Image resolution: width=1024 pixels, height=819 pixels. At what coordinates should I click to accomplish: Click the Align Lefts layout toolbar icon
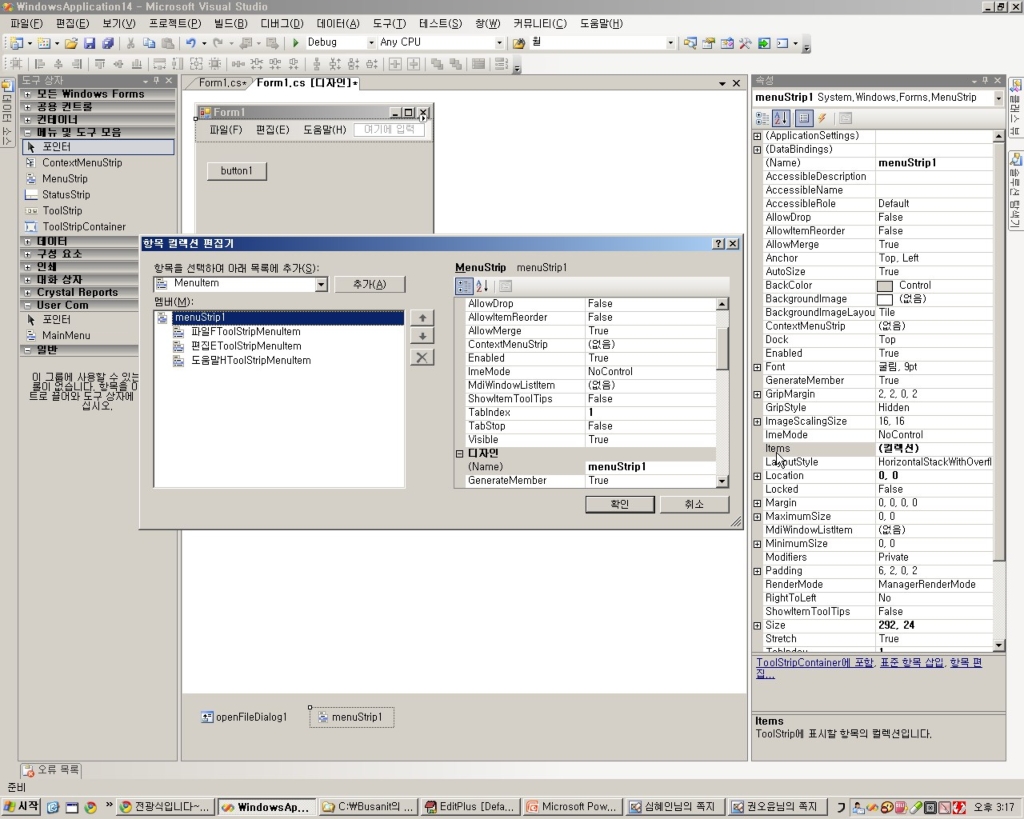pyautogui.click(x=40, y=64)
